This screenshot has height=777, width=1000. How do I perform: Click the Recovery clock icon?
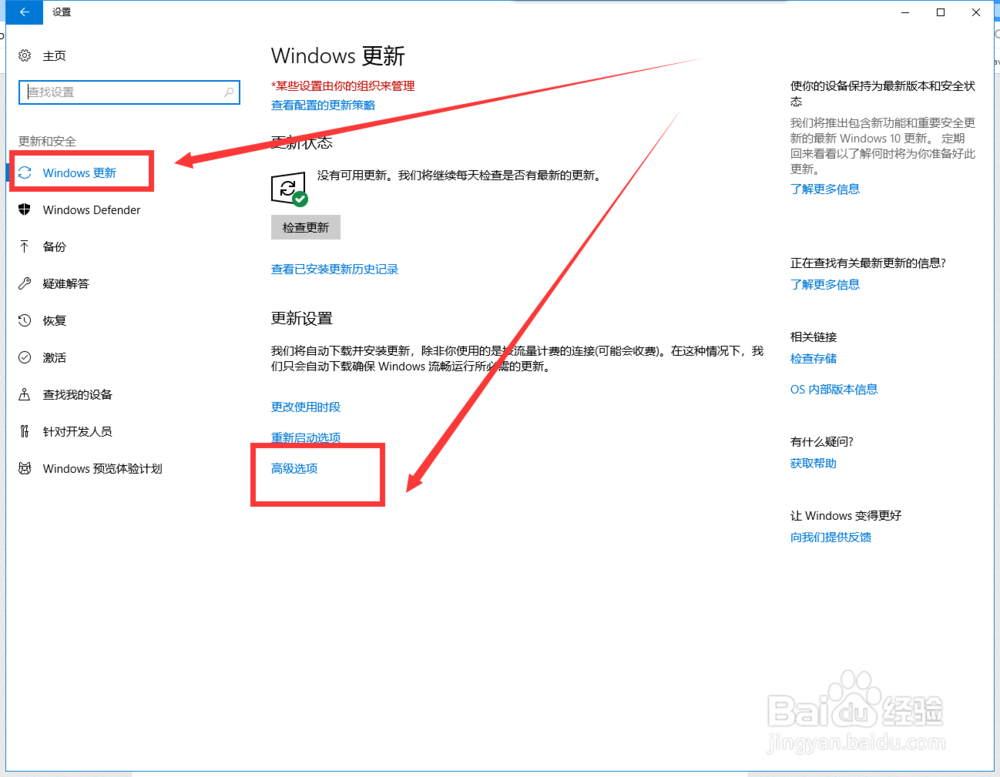[x=24, y=320]
